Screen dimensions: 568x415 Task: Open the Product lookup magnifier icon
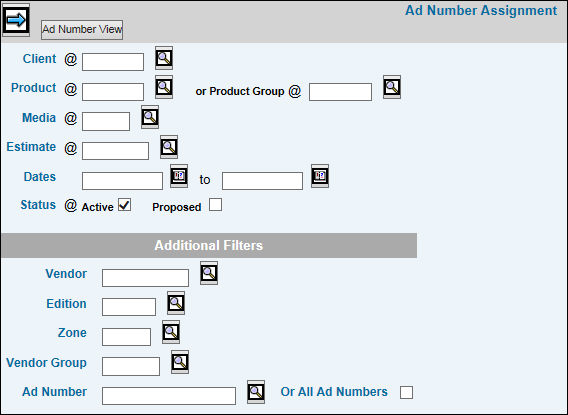164,87
